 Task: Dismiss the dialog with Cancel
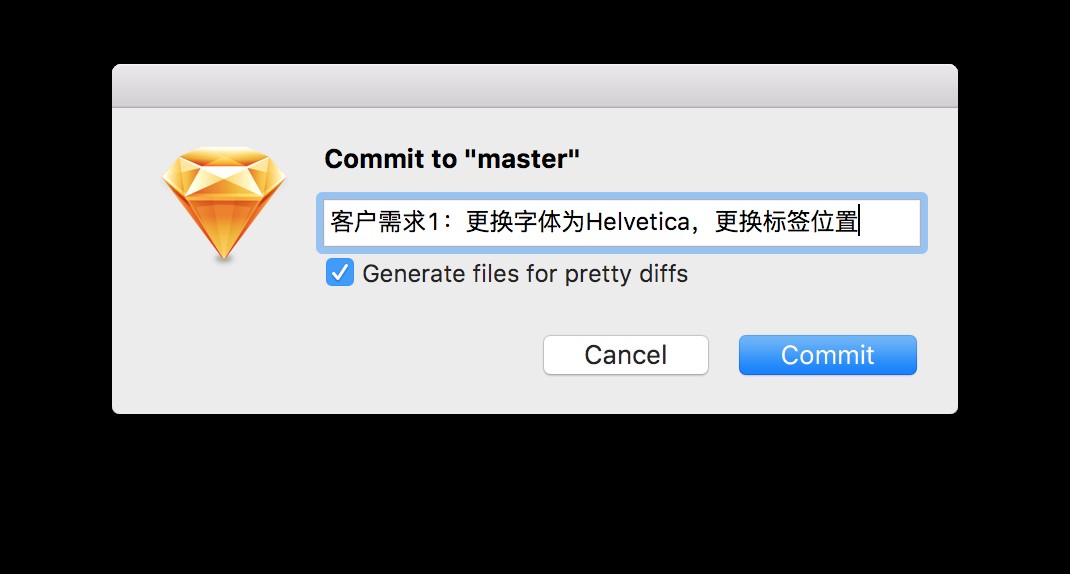[x=626, y=355]
